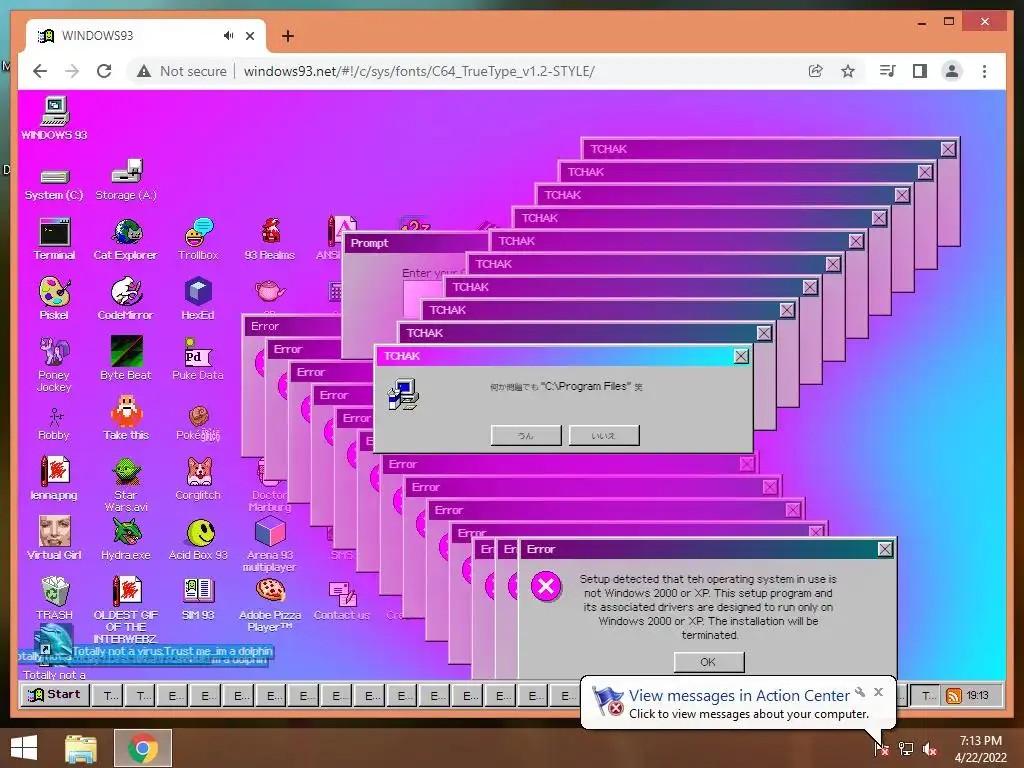Launch Robby icon
The width and height of the screenshot is (1024, 768).
coord(54,424)
